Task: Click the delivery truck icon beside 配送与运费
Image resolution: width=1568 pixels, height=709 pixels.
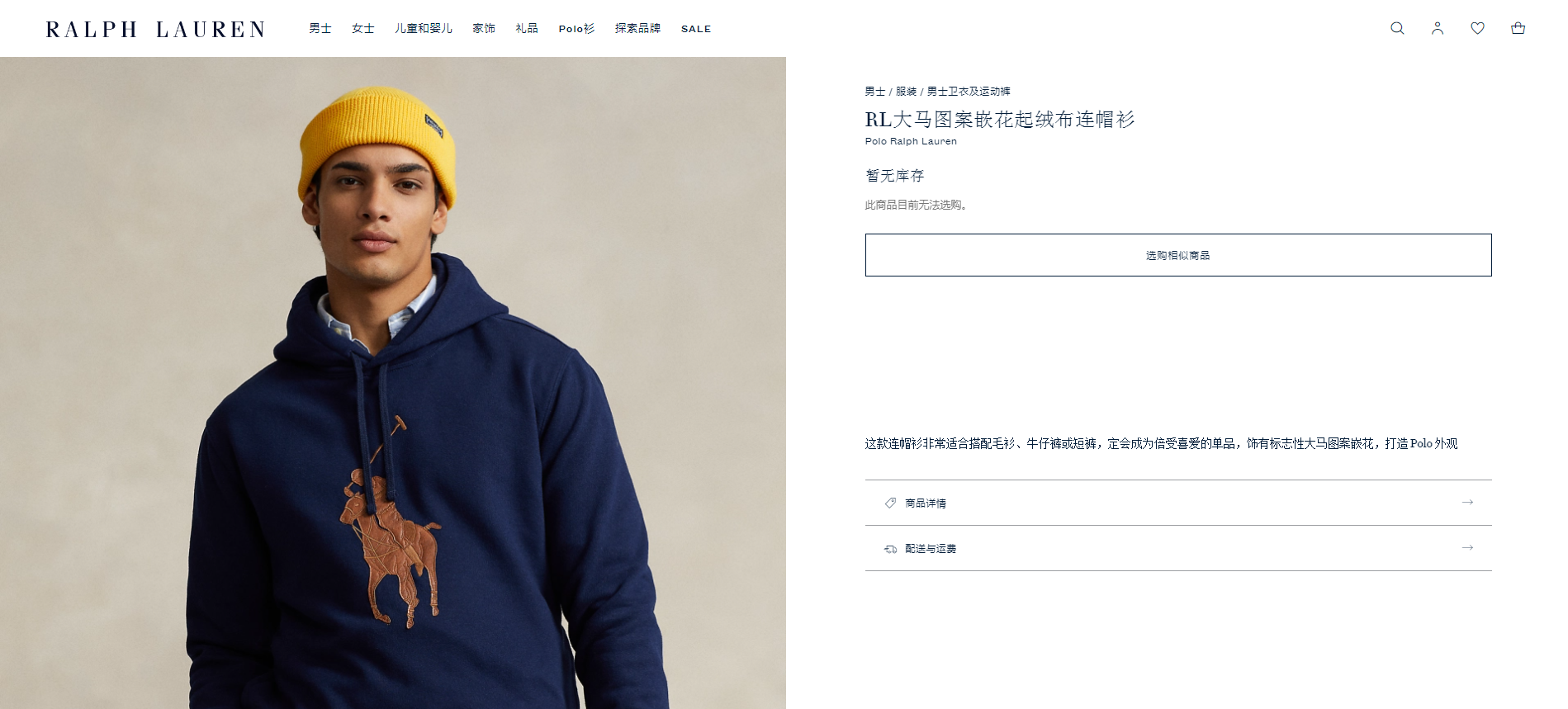Action: (x=890, y=548)
